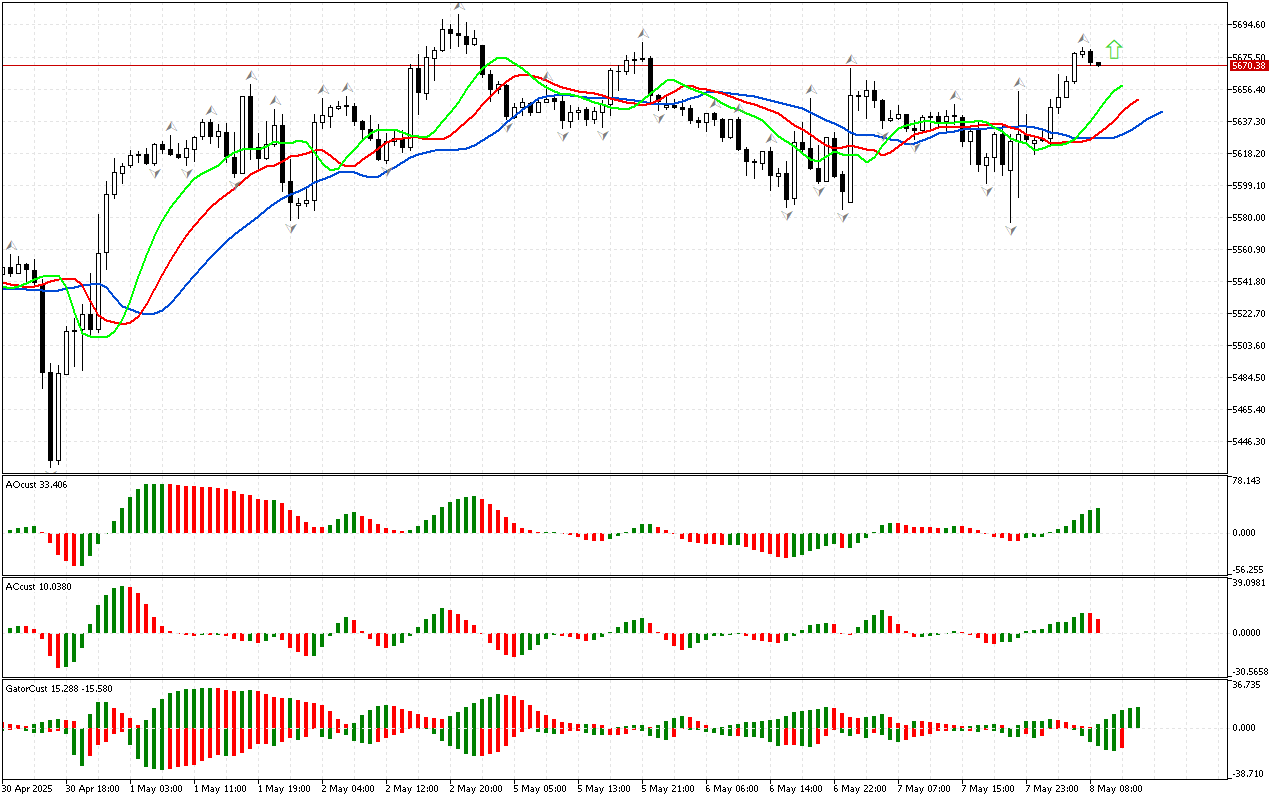Select the last red ACcust histogram bar
1280x800 pixels.
(x=1098, y=625)
